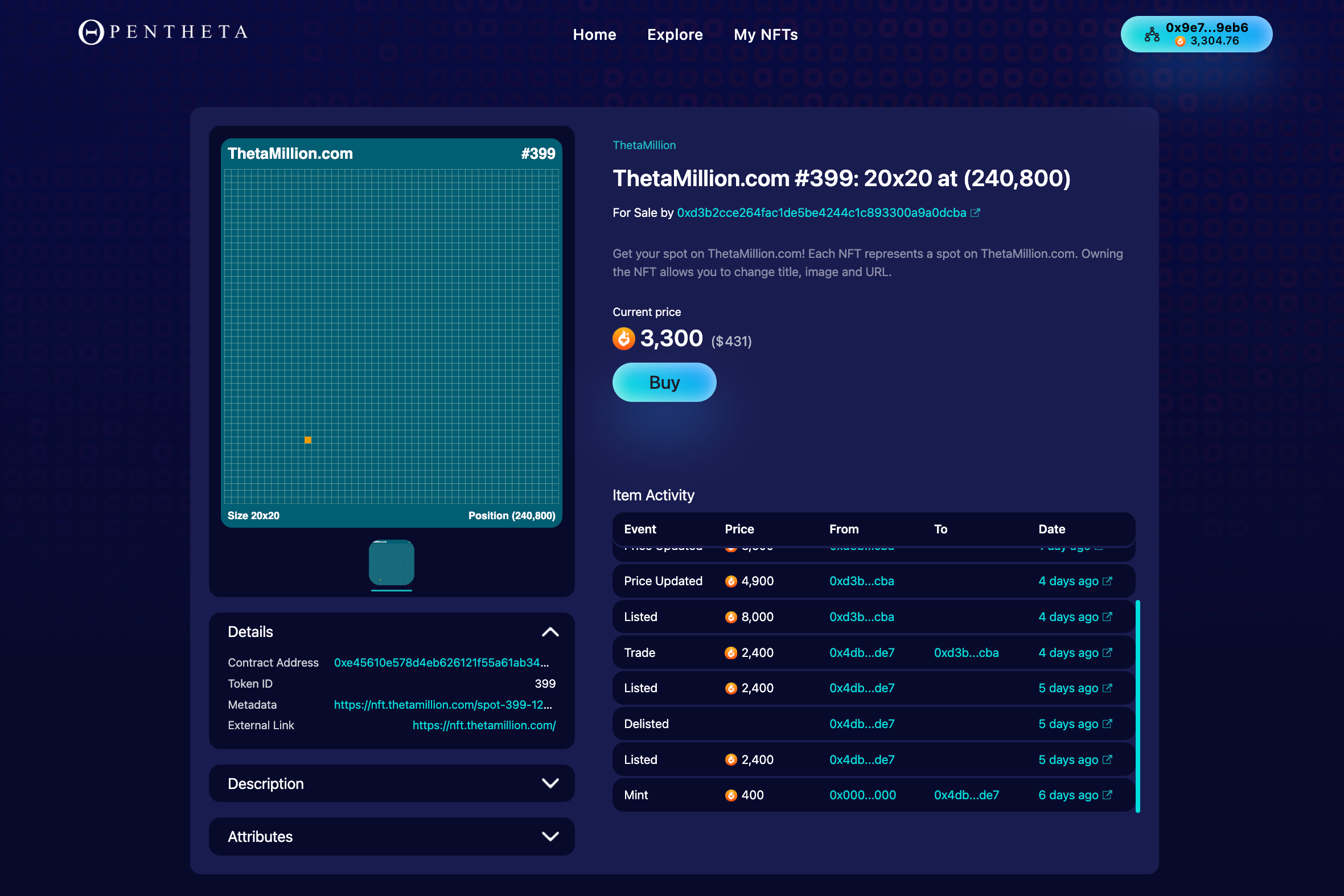Open seller address external link icon
The height and width of the screenshot is (896, 1344).
(976, 212)
